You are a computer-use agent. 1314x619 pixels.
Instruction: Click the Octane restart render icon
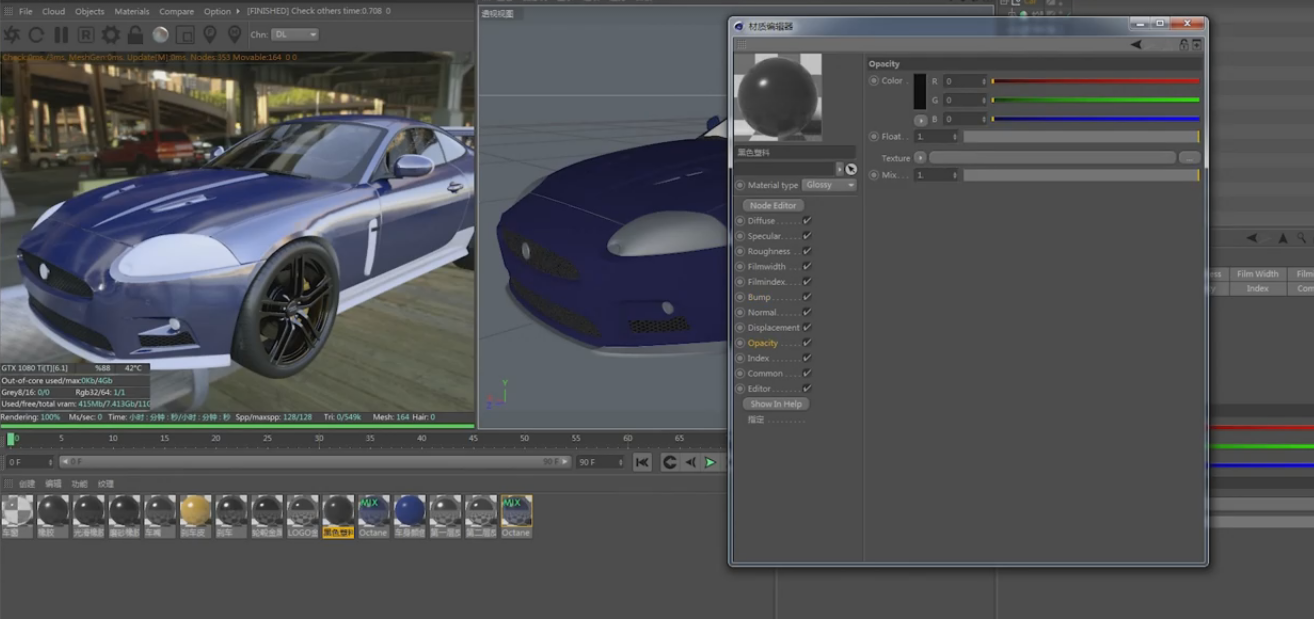coord(36,35)
